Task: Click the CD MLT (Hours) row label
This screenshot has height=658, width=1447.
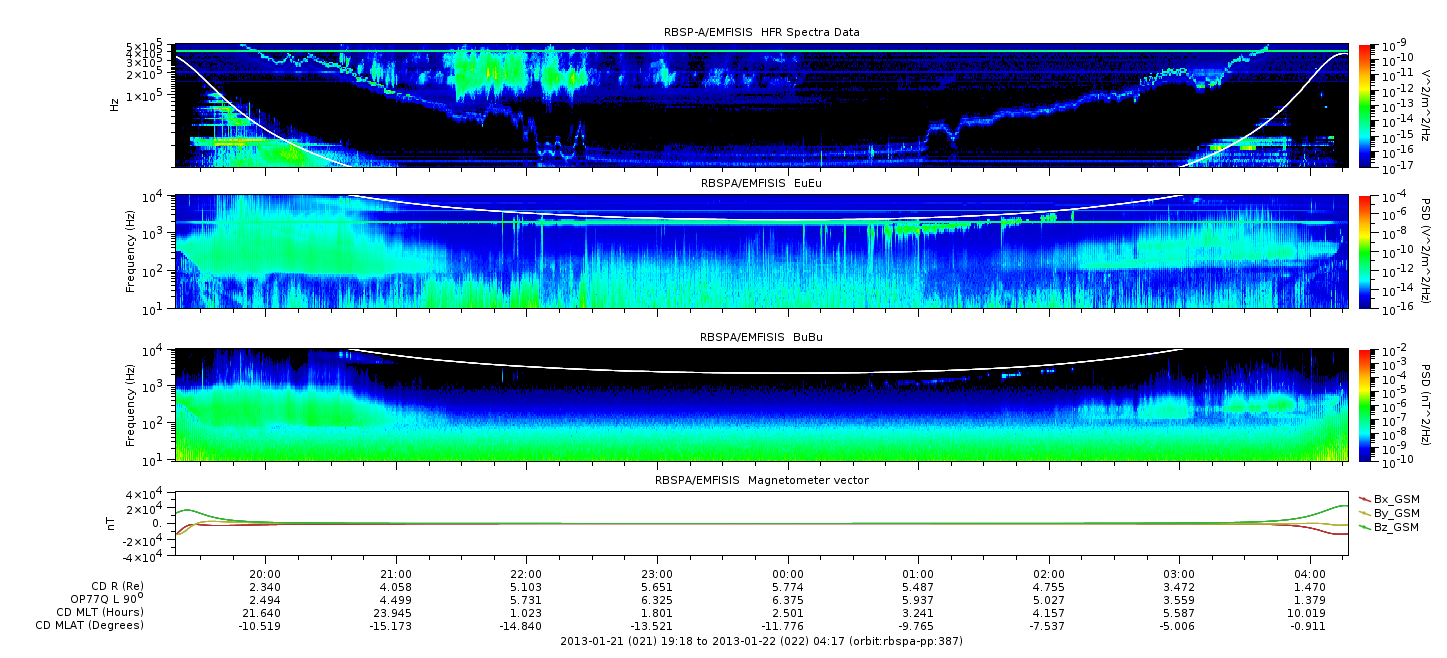Action: click(100, 612)
